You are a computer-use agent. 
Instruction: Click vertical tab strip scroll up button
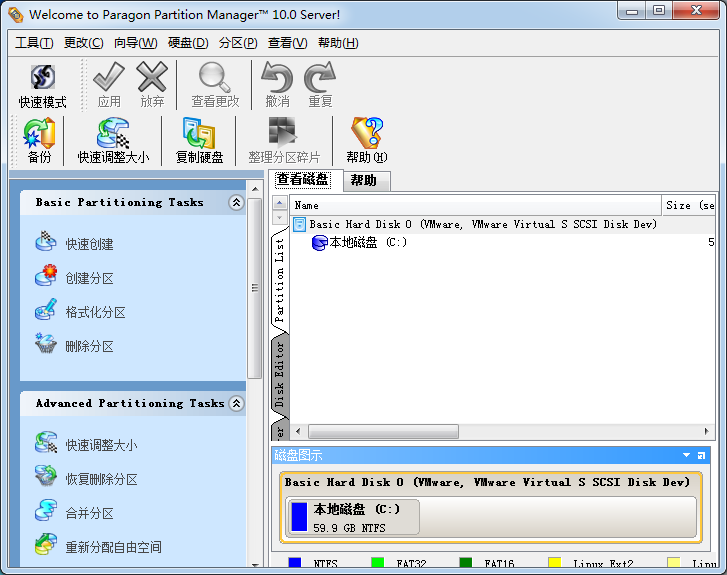[x=280, y=203]
